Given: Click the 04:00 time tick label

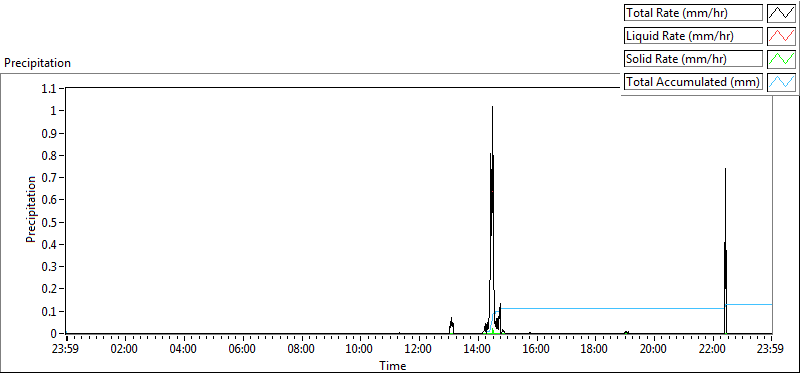Looking at the screenshot, I should [x=183, y=350].
